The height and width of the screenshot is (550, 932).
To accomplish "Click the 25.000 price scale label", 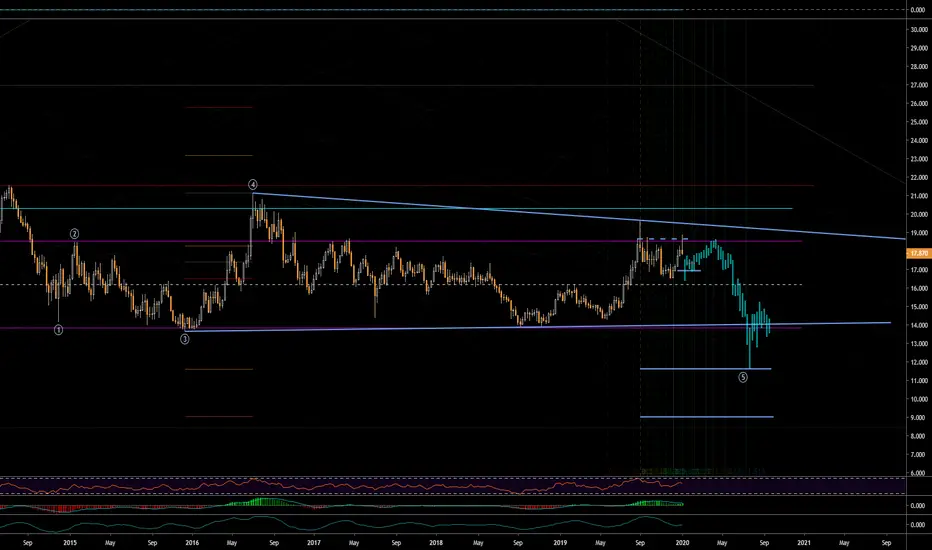I will click(919, 122).
